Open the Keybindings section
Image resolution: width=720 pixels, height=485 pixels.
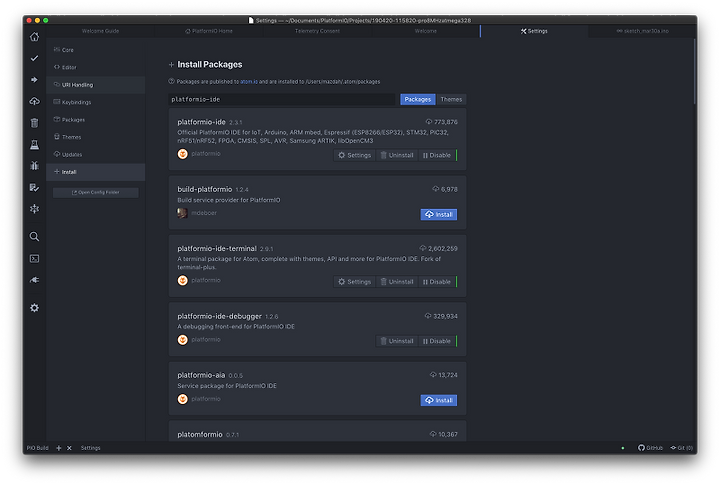point(96,102)
